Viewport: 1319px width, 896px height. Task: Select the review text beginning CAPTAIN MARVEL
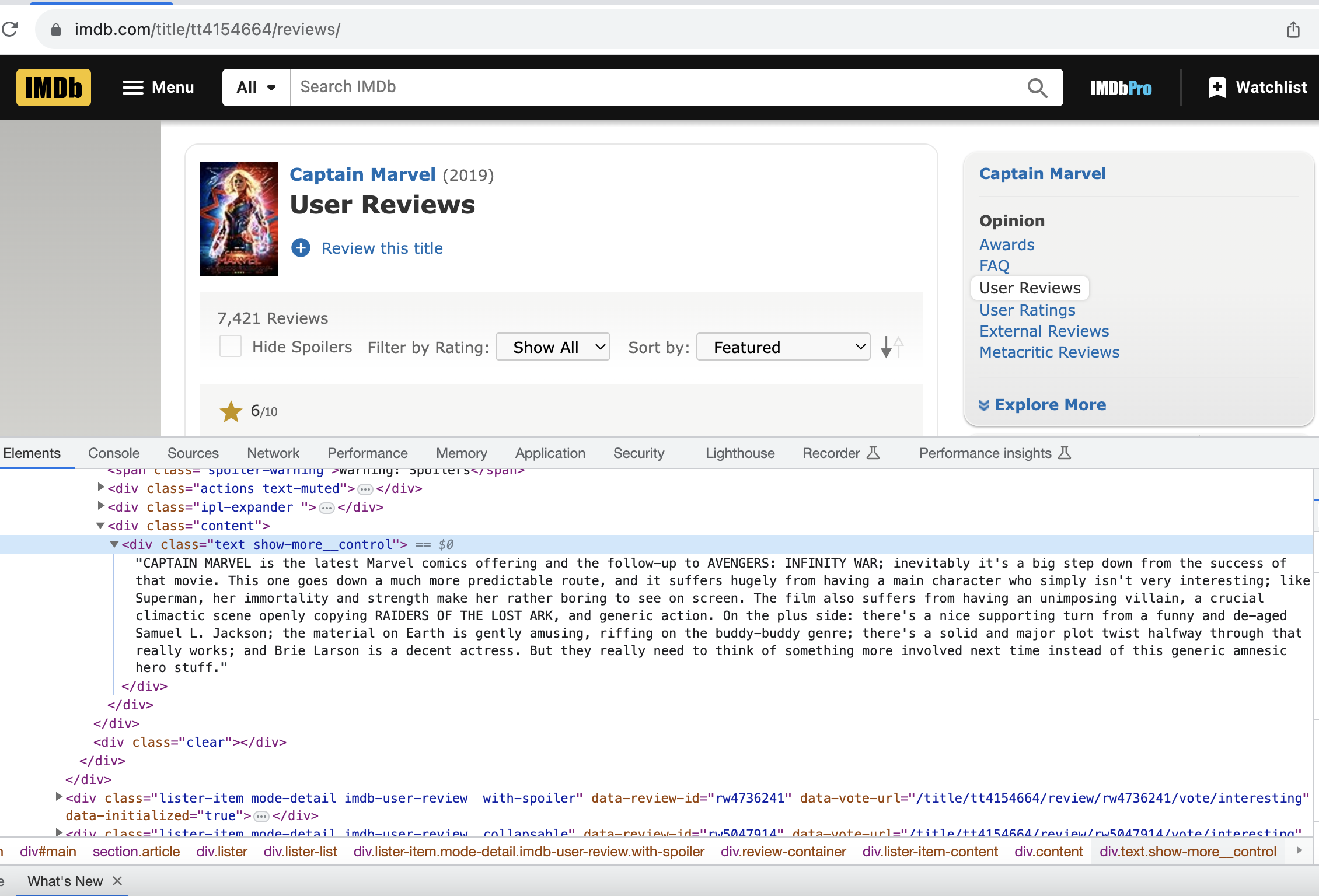pos(723,615)
